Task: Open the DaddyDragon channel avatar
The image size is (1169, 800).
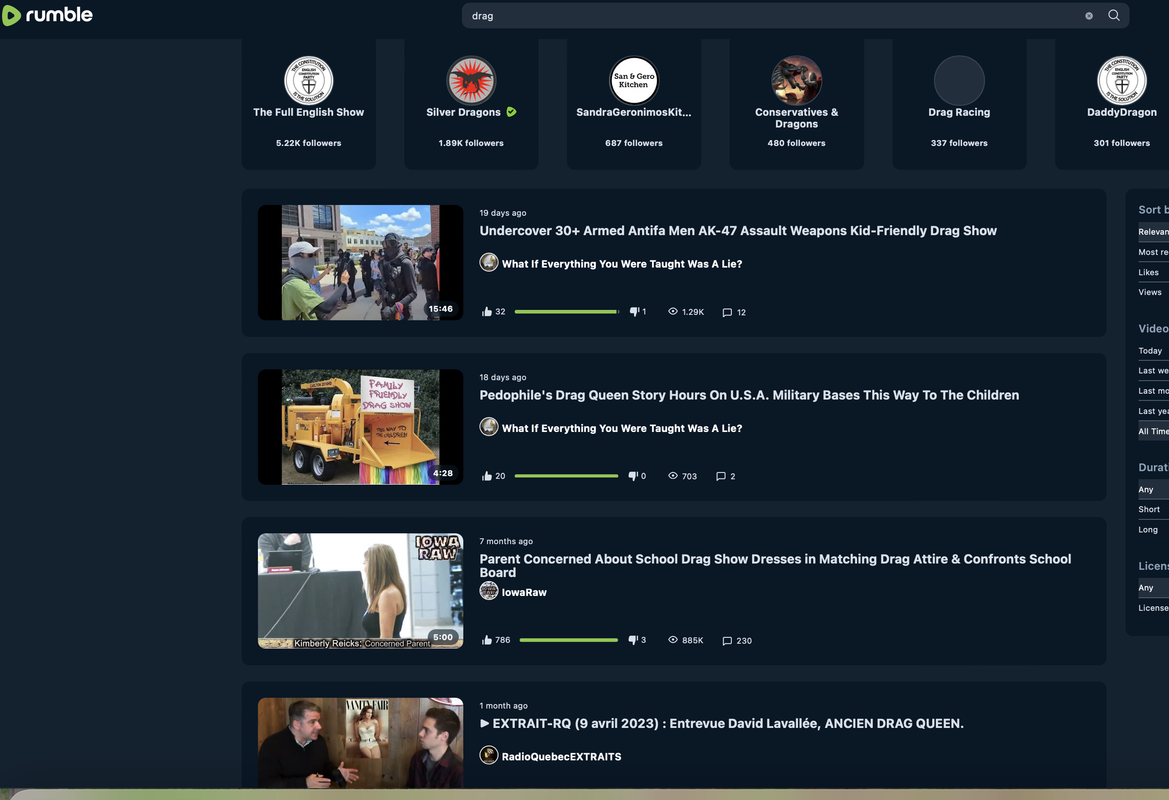Action: [x=1121, y=80]
